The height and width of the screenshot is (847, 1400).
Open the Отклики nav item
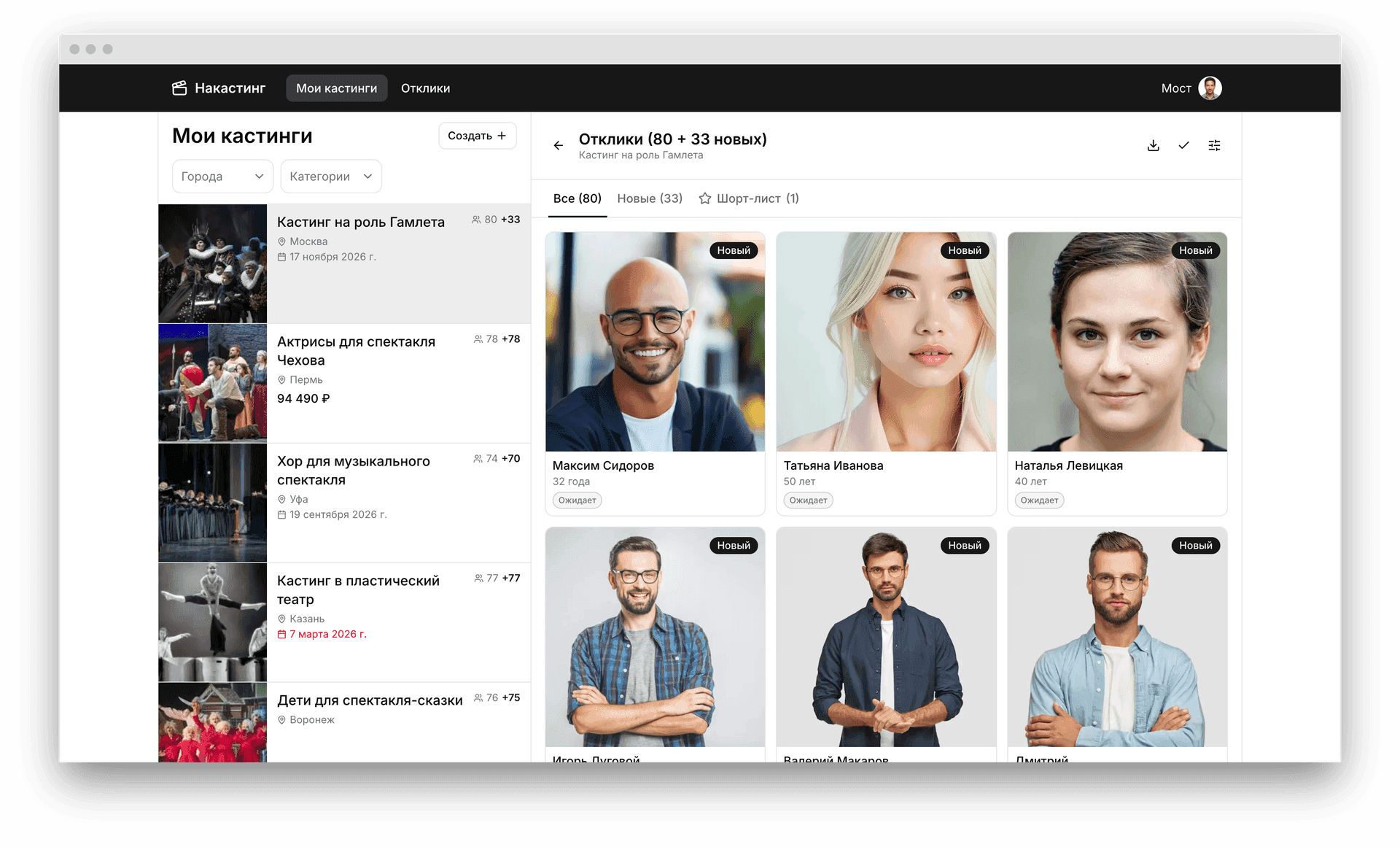[x=426, y=88]
